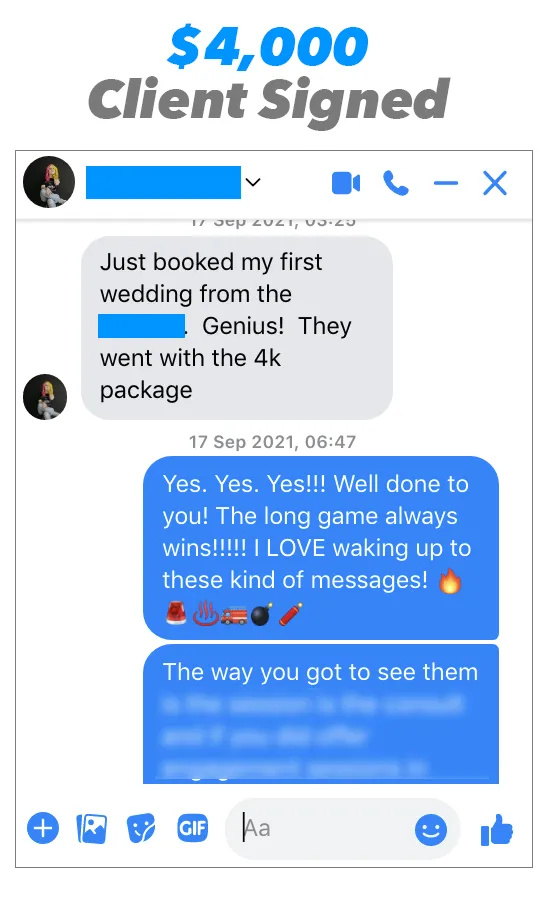Choose a sticker with the sticker icon

pyautogui.click(x=141, y=828)
